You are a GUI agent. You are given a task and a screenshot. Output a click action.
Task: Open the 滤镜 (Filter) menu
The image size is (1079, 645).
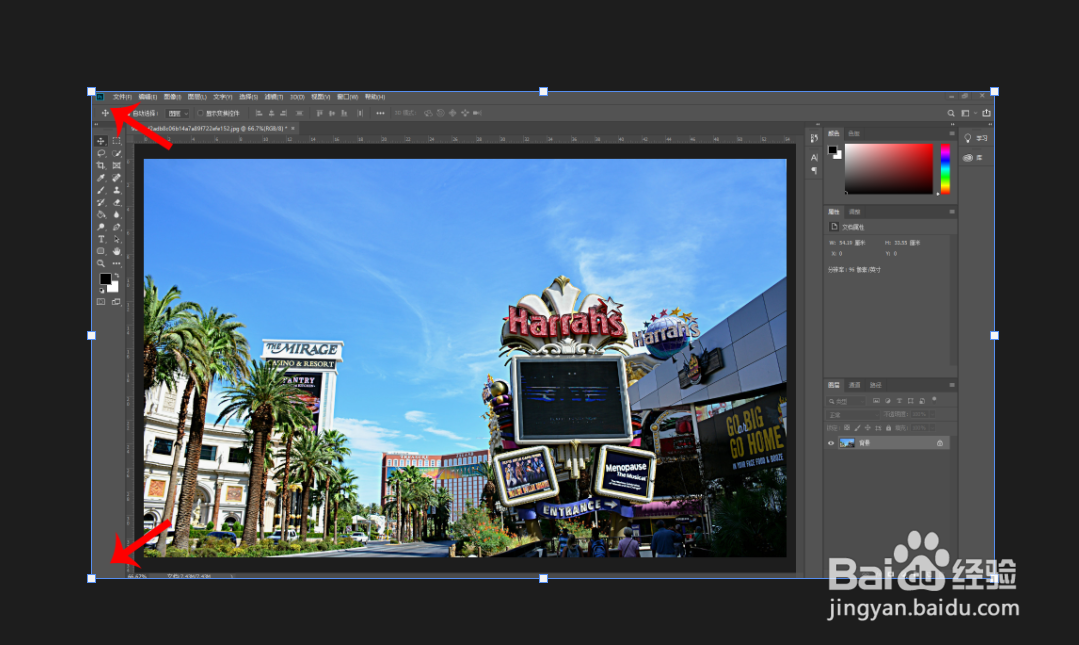pyautogui.click(x=274, y=97)
